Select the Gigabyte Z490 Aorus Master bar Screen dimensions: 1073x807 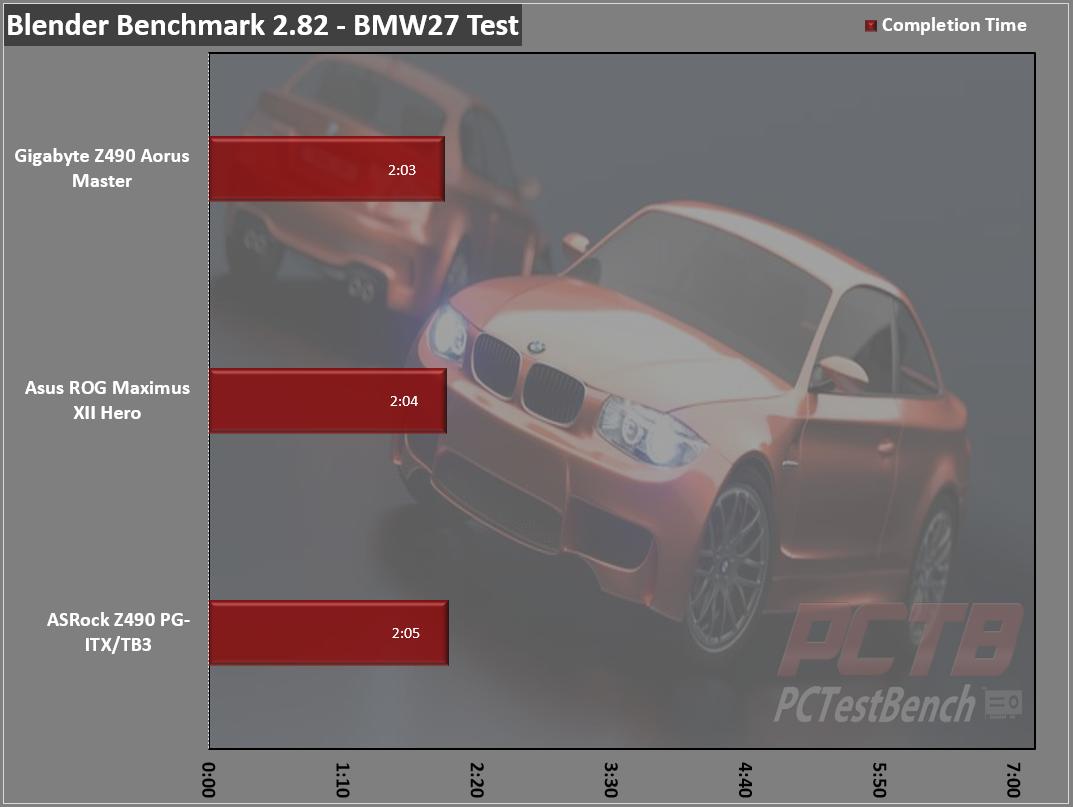pos(327,169)
